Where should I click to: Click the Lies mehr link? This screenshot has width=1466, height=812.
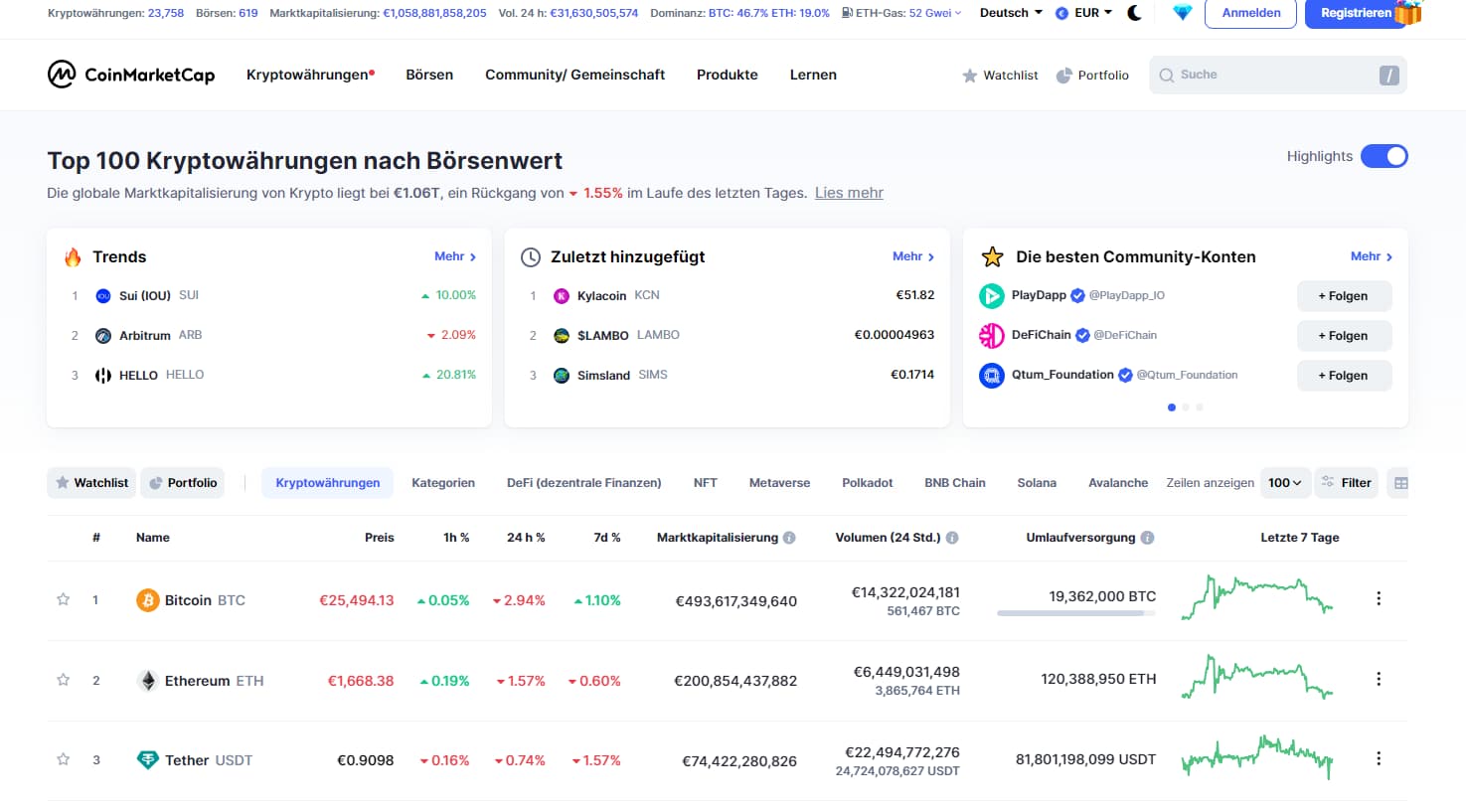849,193
